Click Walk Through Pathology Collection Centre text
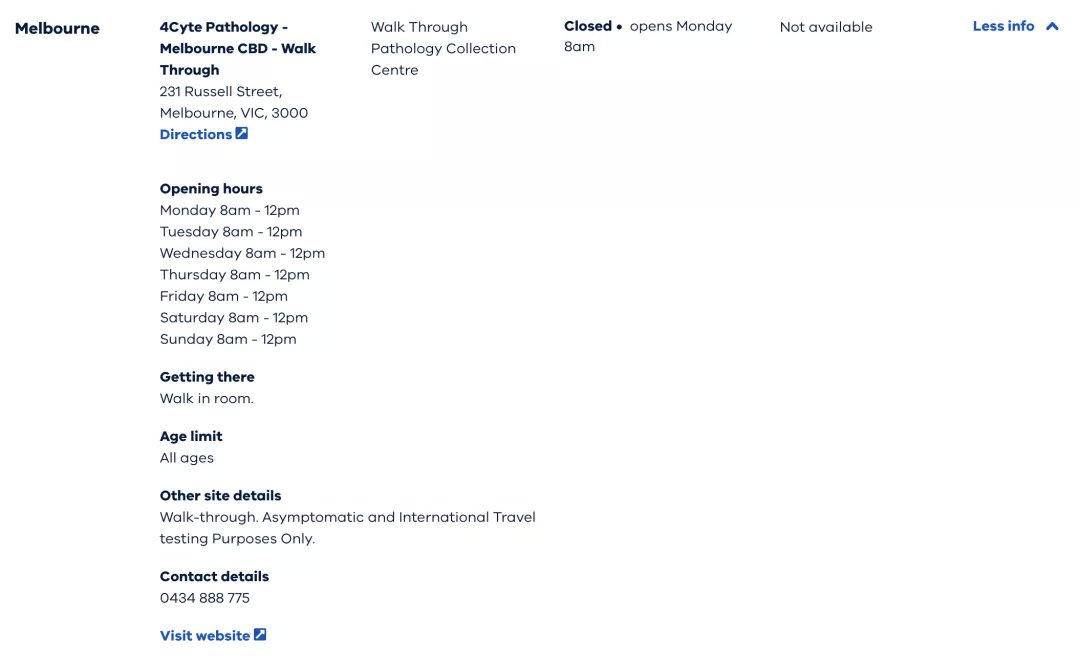Viewport: 1080px width, 662px height. click(443, 48)
